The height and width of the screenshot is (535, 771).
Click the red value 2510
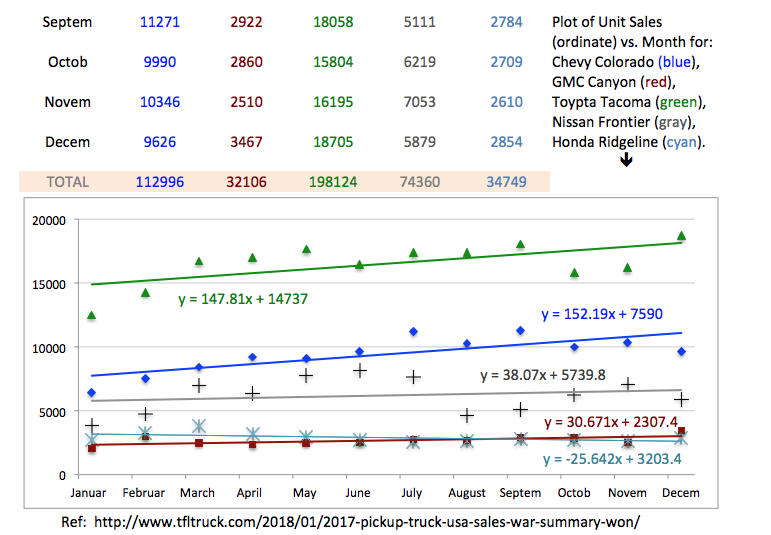(x=246, y=102)
